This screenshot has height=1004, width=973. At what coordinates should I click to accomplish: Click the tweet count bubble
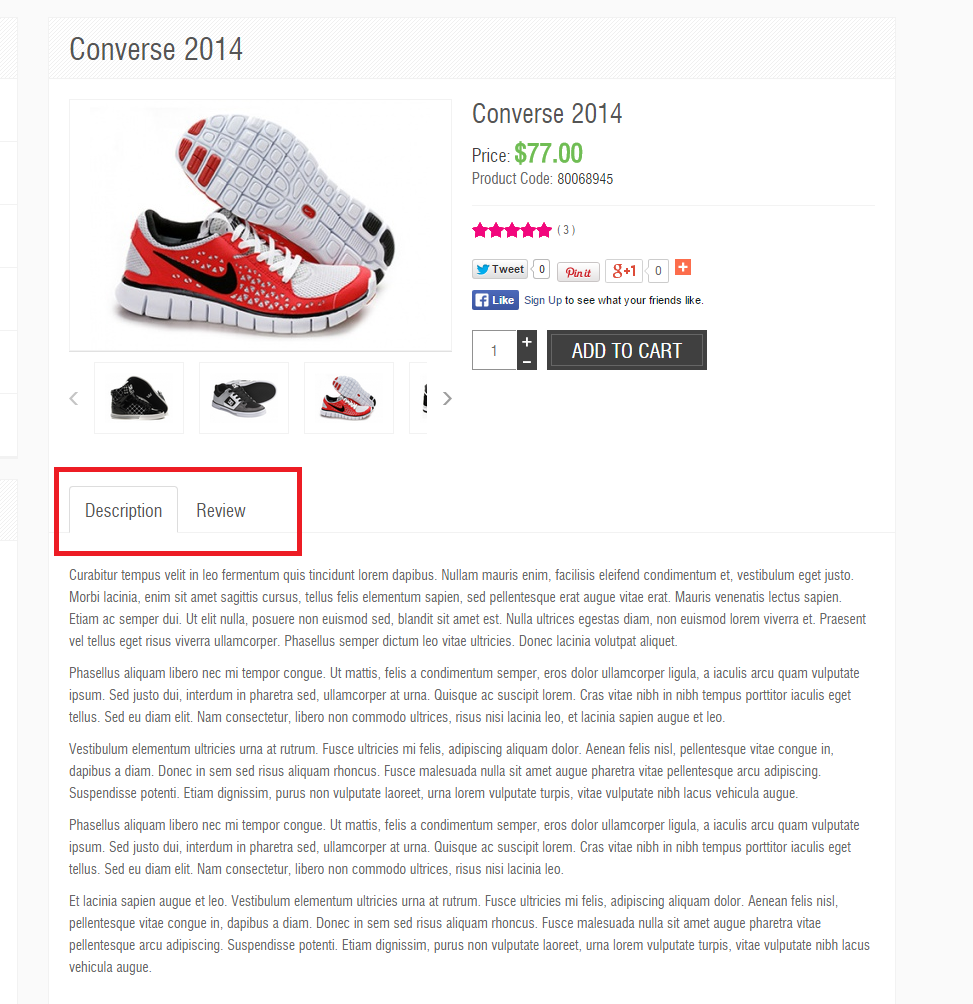541,270
